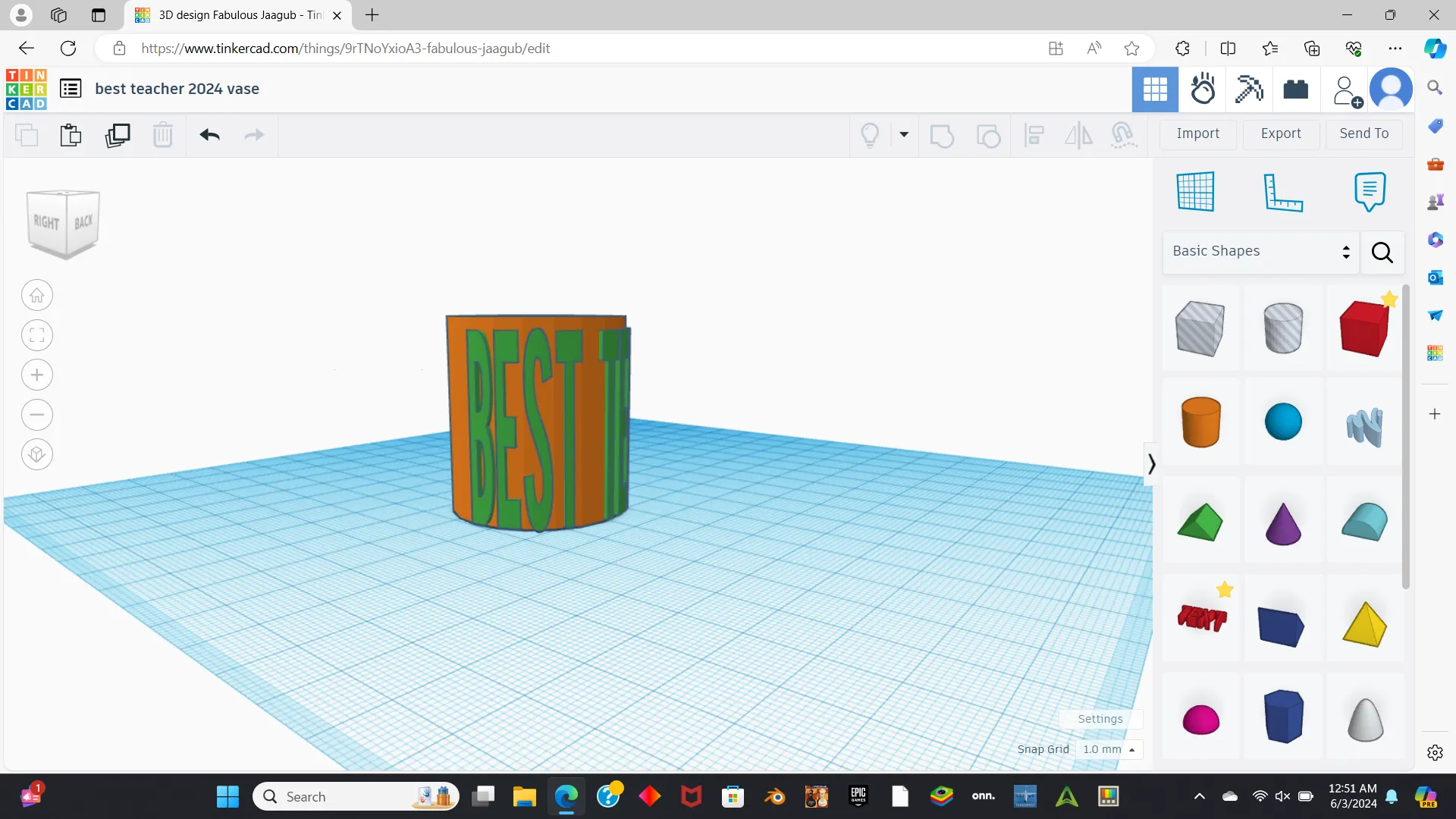Click the Ungroup shapes icon
Screen dimensions: 1456x819
pyautogui.click(x=988, y=136)
